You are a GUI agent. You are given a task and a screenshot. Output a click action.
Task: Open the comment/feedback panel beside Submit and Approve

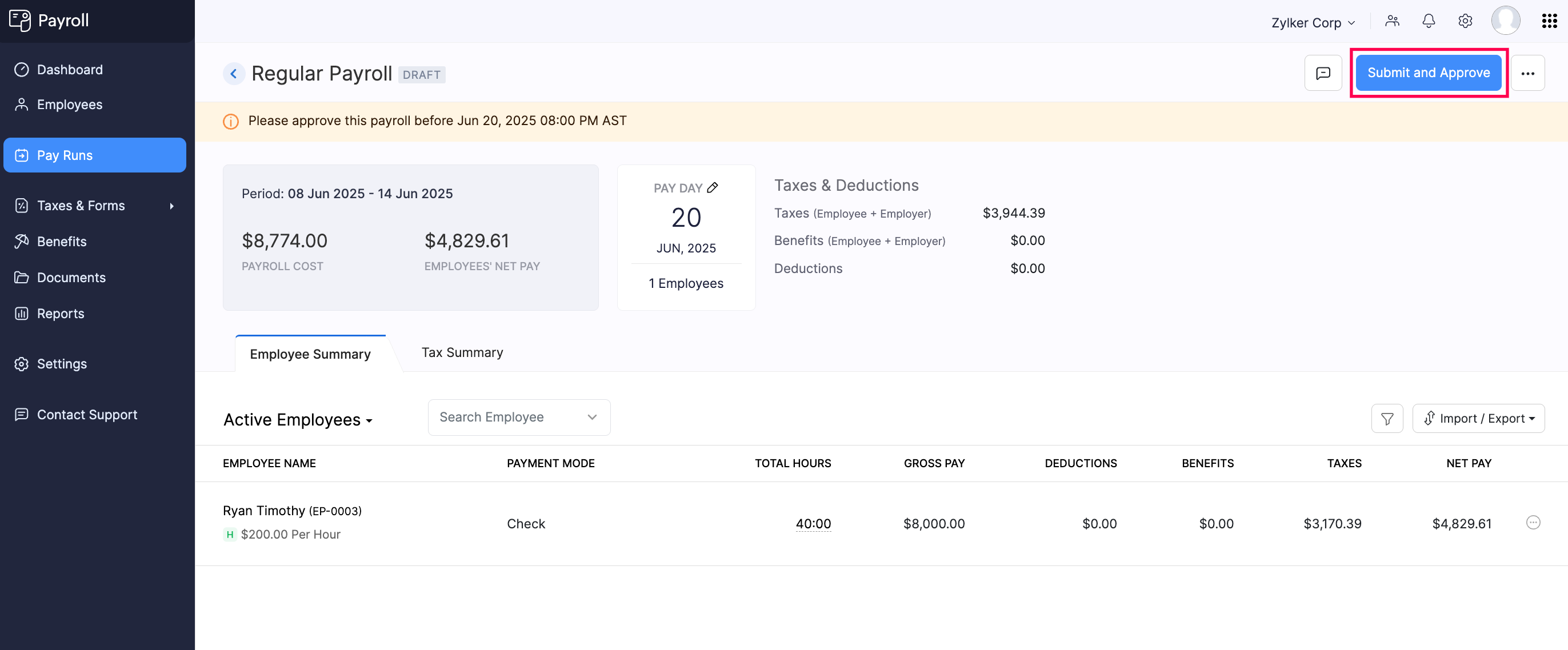[x=1323, y=73]
